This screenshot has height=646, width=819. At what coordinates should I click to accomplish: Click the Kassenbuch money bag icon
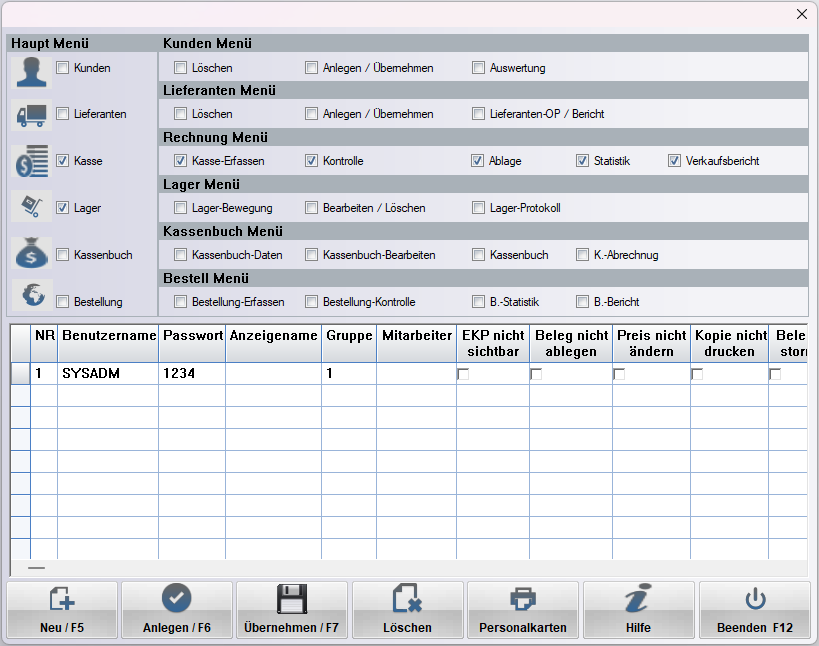(x=31, y=252)
